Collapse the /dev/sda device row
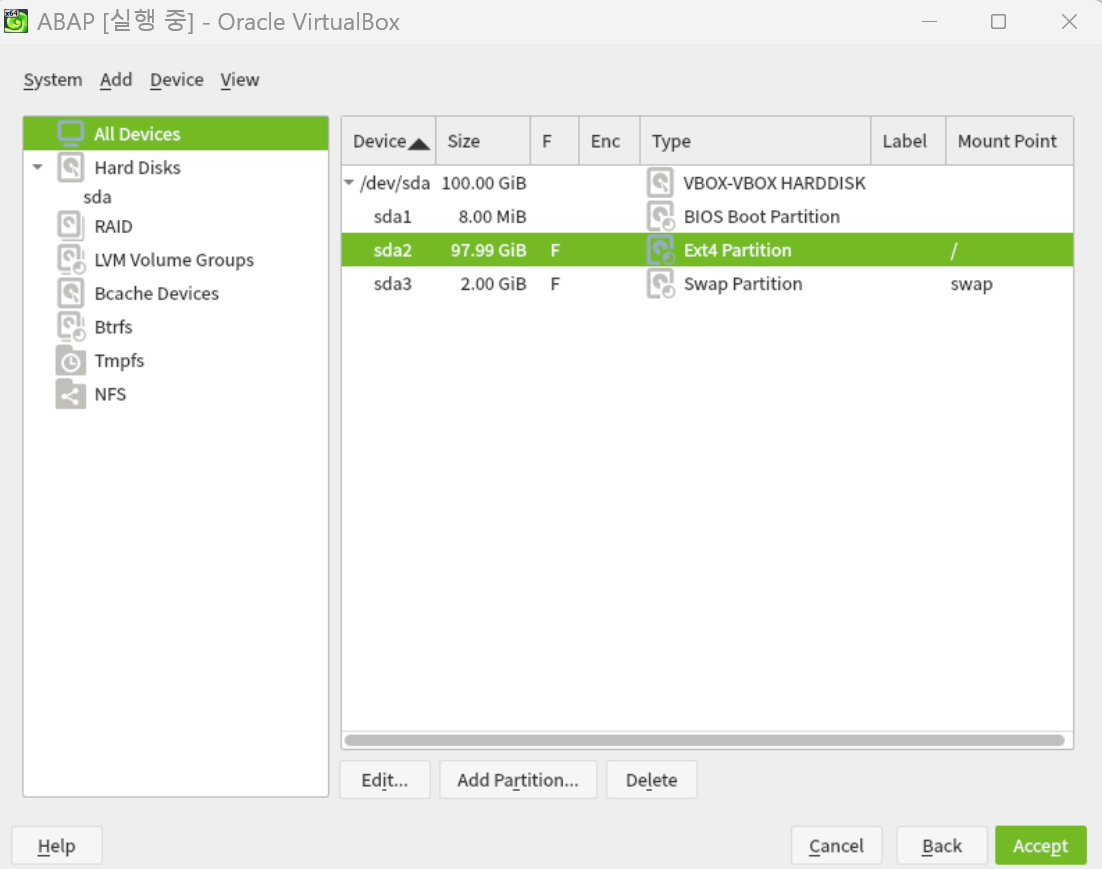This screenshot has width=1102, height=869. [x=349, y=182]
